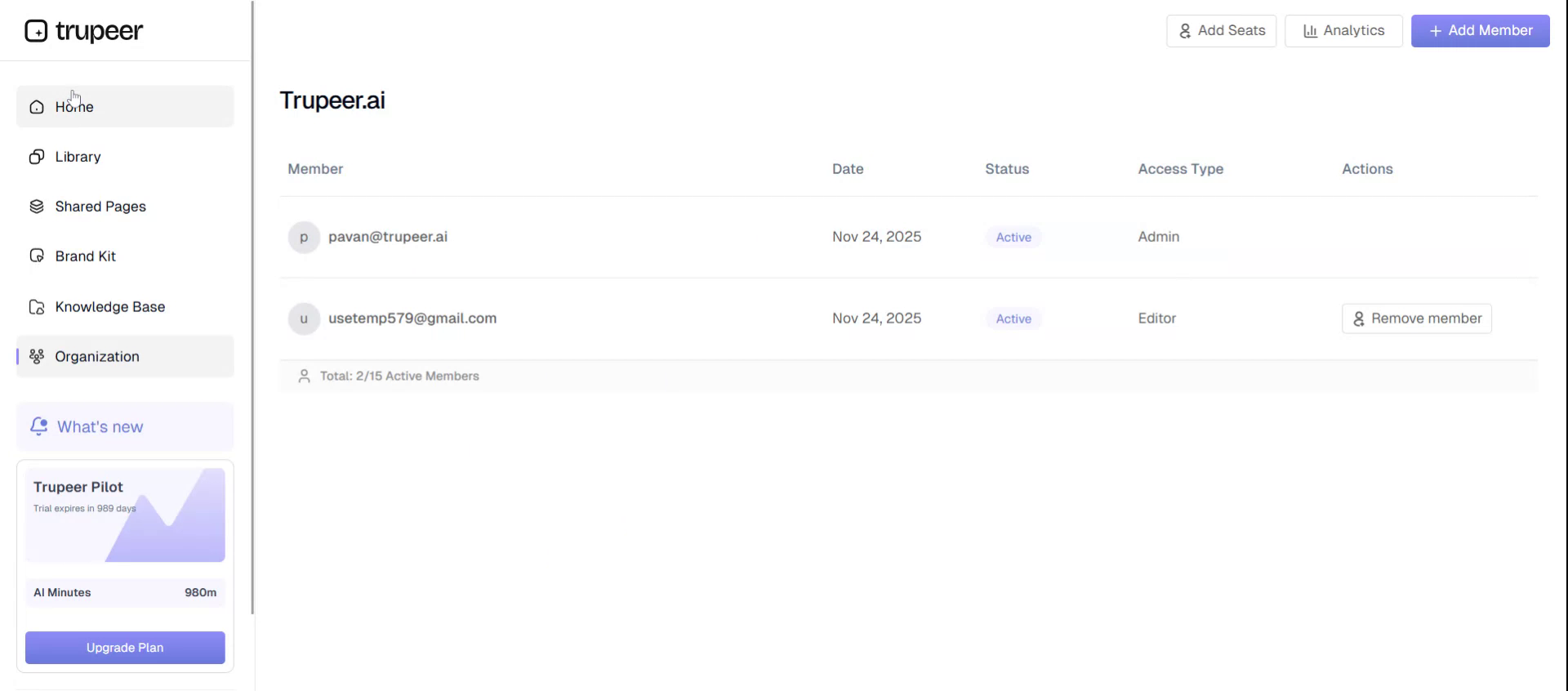Click the pavan@trupeer.ai email text
Screen dimensions: 1568x691
click(388, 237)
